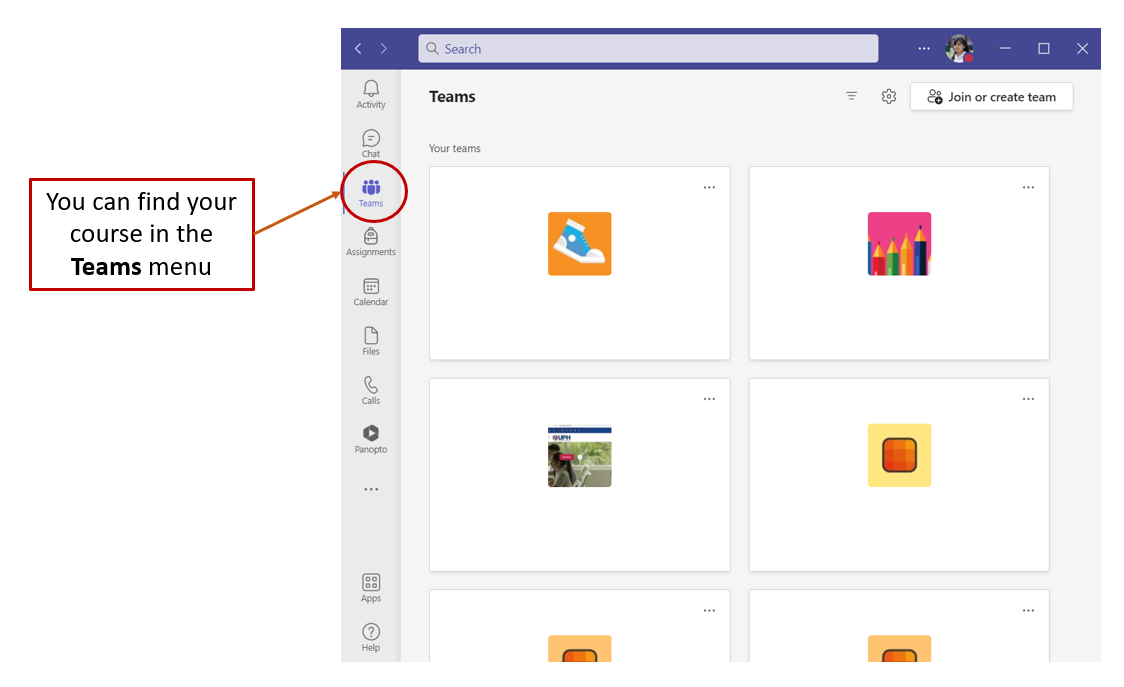Open more options on colored pencils team card

click(x=1029, y=187)
